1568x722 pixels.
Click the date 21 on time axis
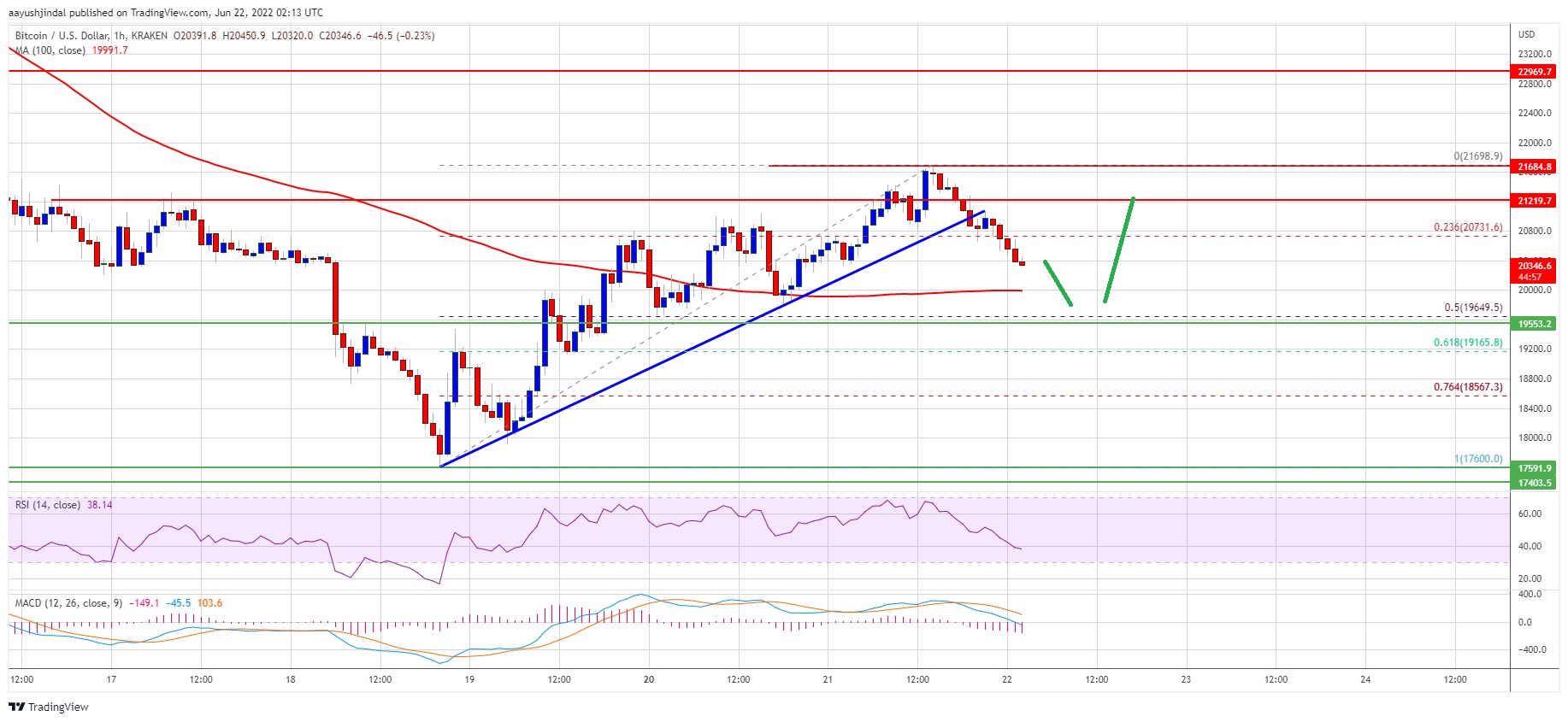click(828, 679)
